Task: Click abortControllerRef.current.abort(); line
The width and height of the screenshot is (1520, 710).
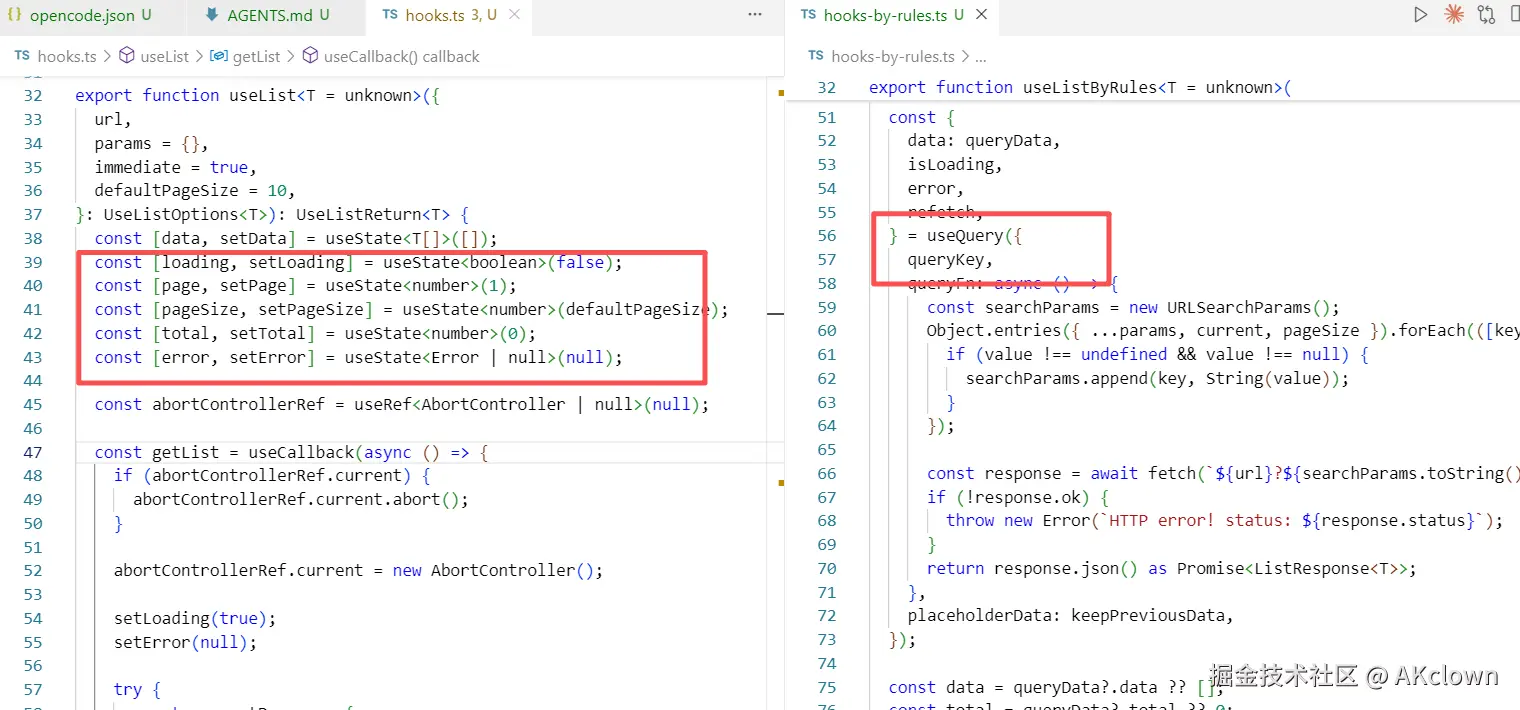Action: [x=301, y=499]
